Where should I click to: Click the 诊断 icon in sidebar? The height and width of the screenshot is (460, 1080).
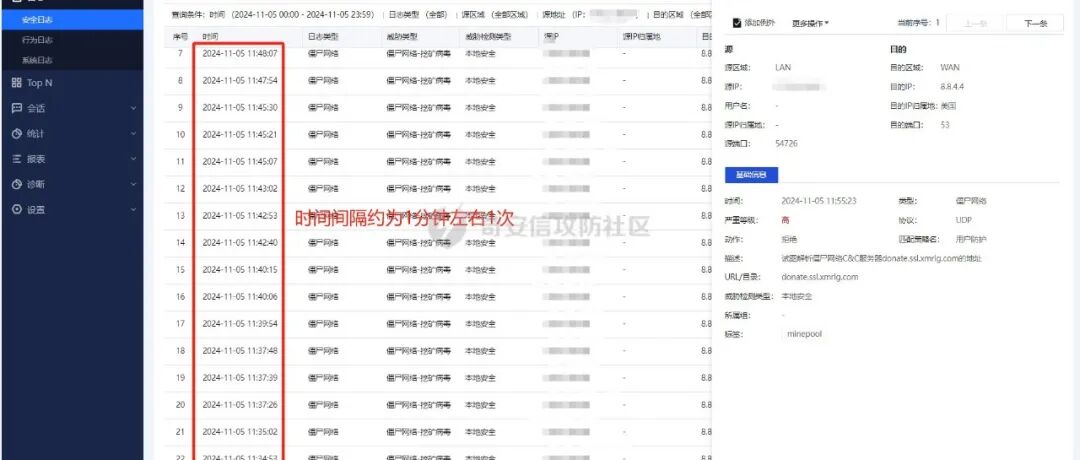pos(17,185)
